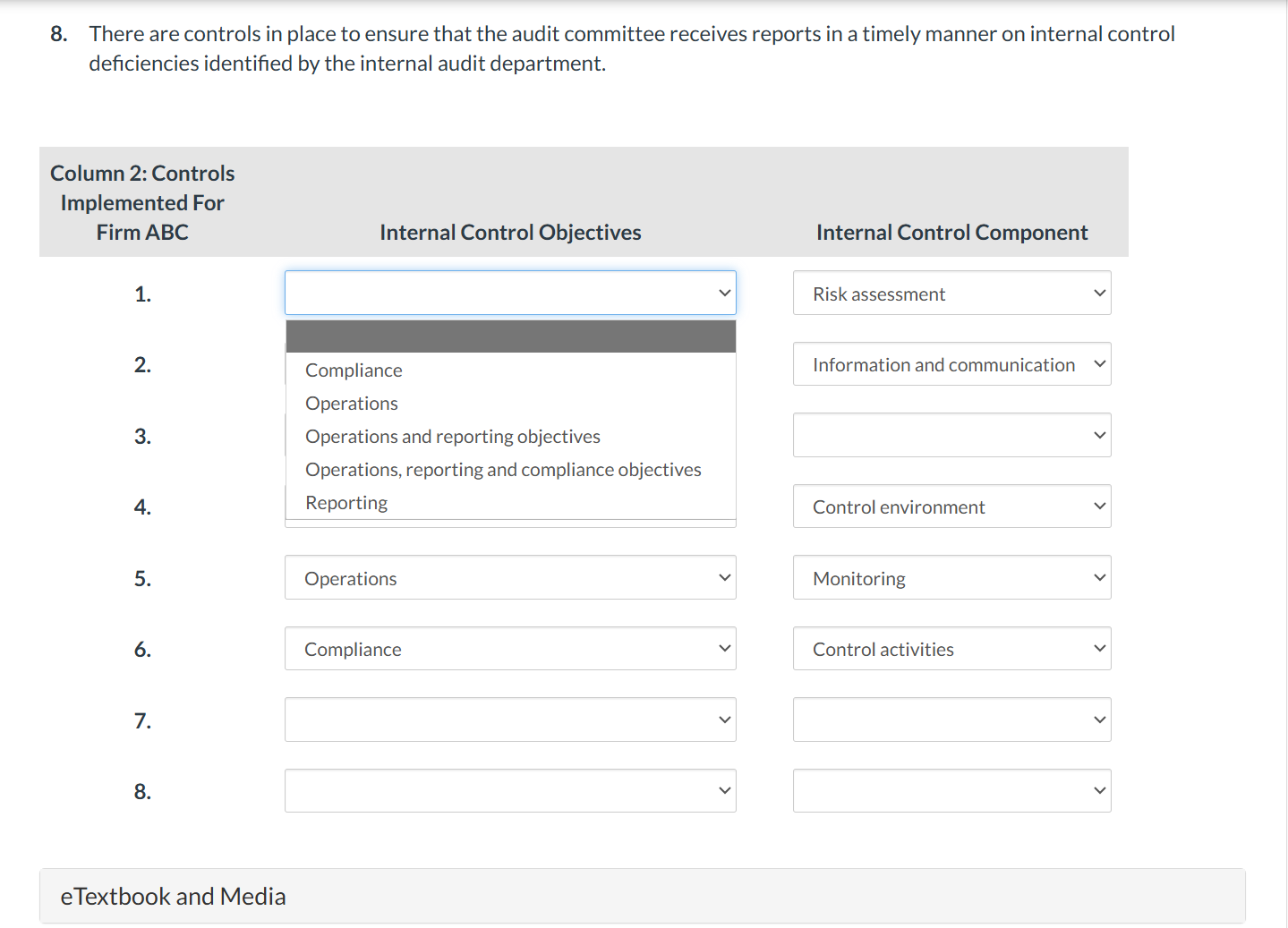Screen dimensions: 1288x928
Task: Open row 3 empty Internal Control Component dropdown
Action: [x=951, y=435]
